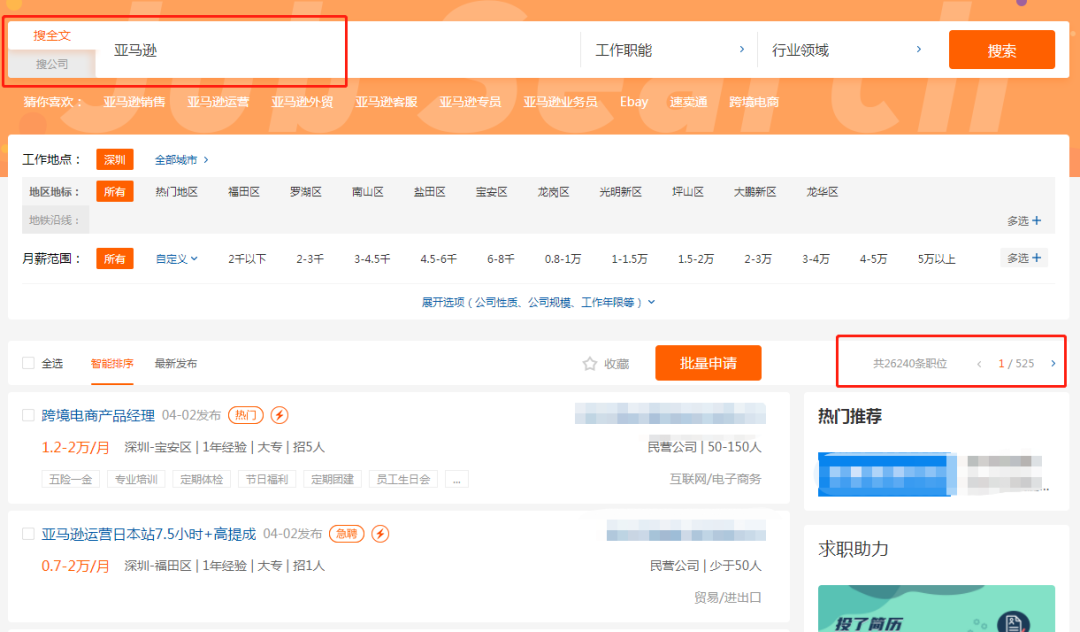Sort results by 最新发布 tab

175,364
